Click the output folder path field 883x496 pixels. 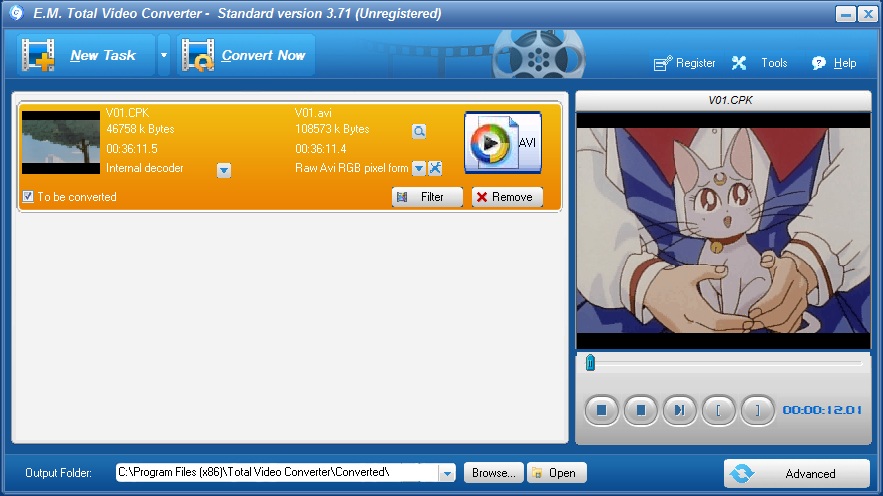click(277, 472)
